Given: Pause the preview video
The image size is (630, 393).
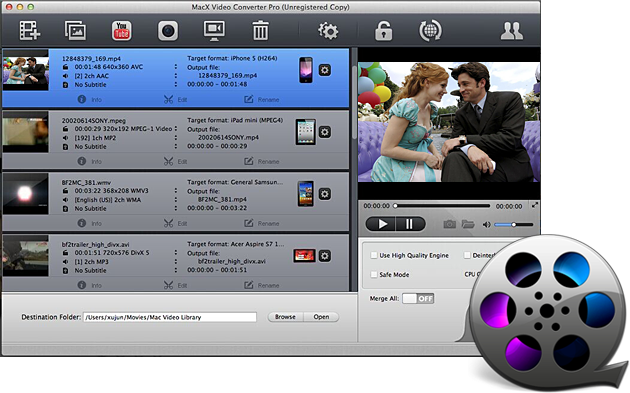Looking at the screenshot, I should click(x=410, y=224).
